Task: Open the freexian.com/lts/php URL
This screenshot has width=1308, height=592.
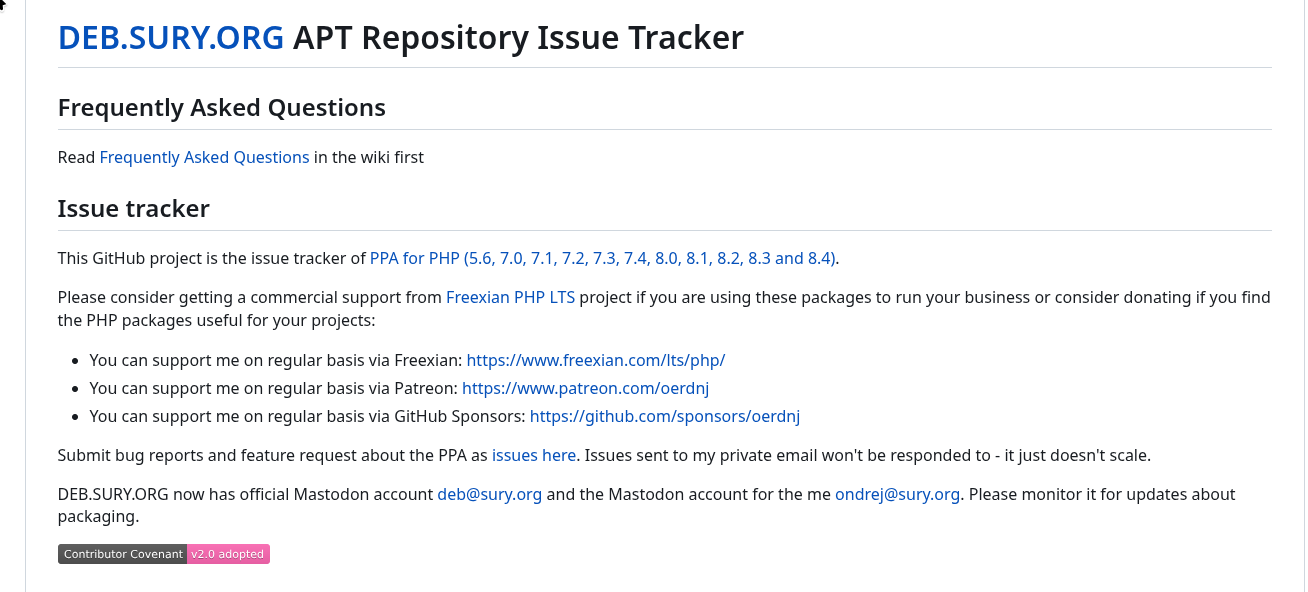Action: coord(595,360)
